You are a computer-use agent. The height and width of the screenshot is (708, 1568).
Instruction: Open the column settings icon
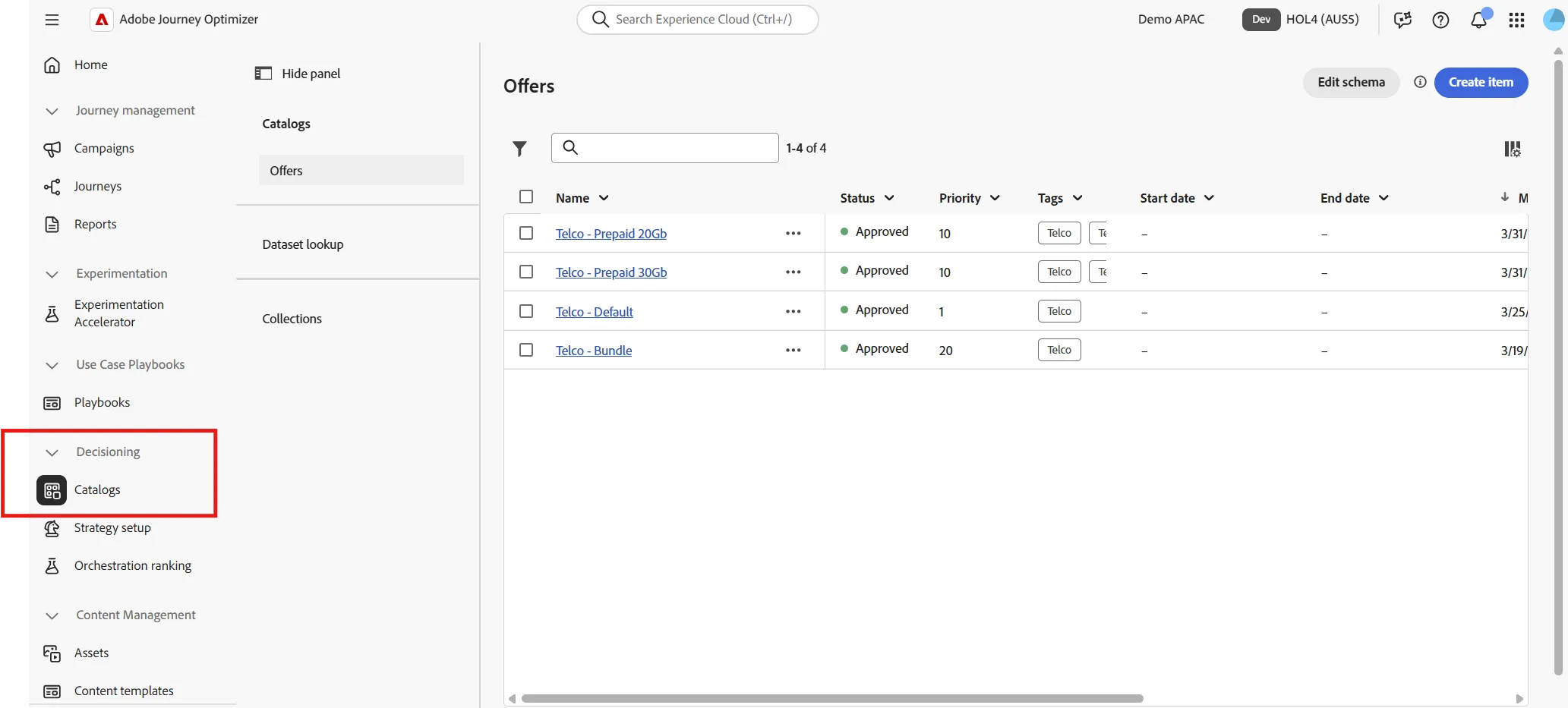(1512, 149)
